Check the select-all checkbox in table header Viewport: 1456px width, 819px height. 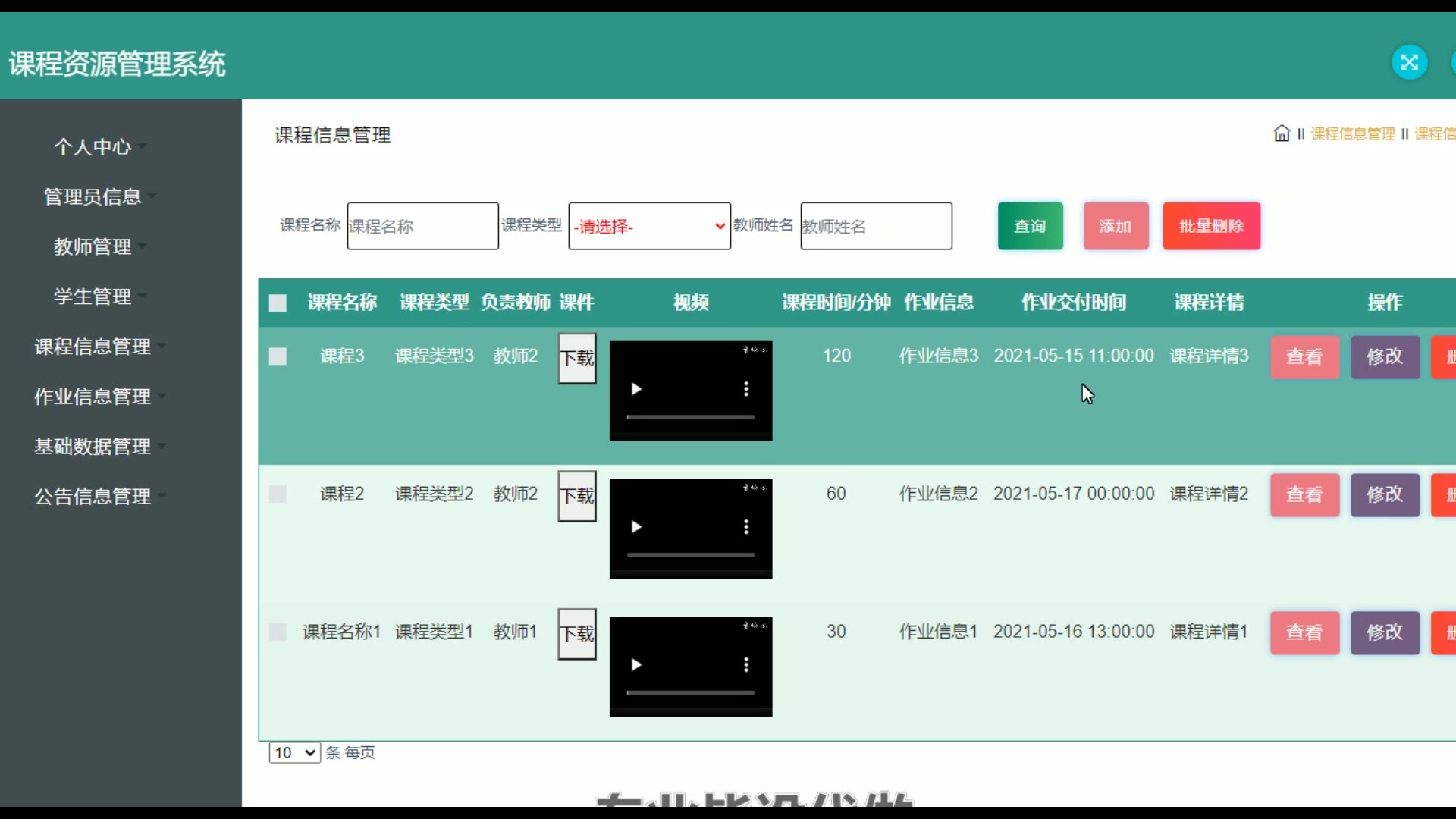point(278,303)
